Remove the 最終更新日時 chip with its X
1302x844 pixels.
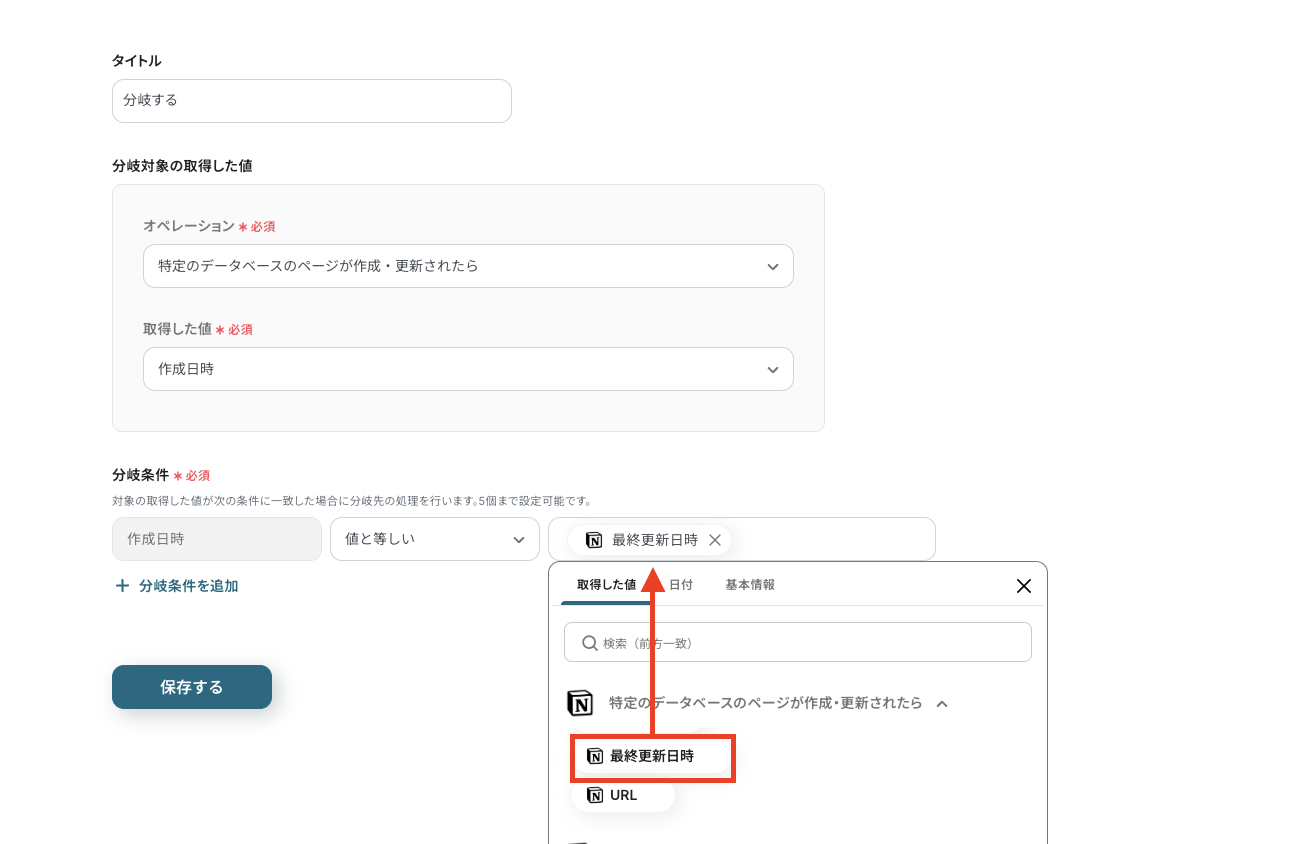[x=715, y=540]
